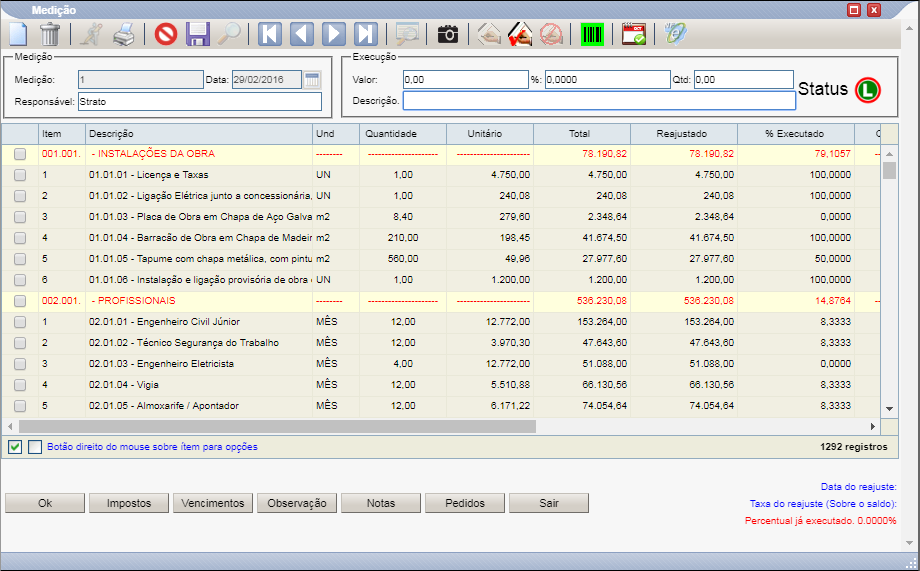Click the execution Descrição input field
The height and width of the screenshot is (571, 920).
pyautogui.click(x=599, y=101)
